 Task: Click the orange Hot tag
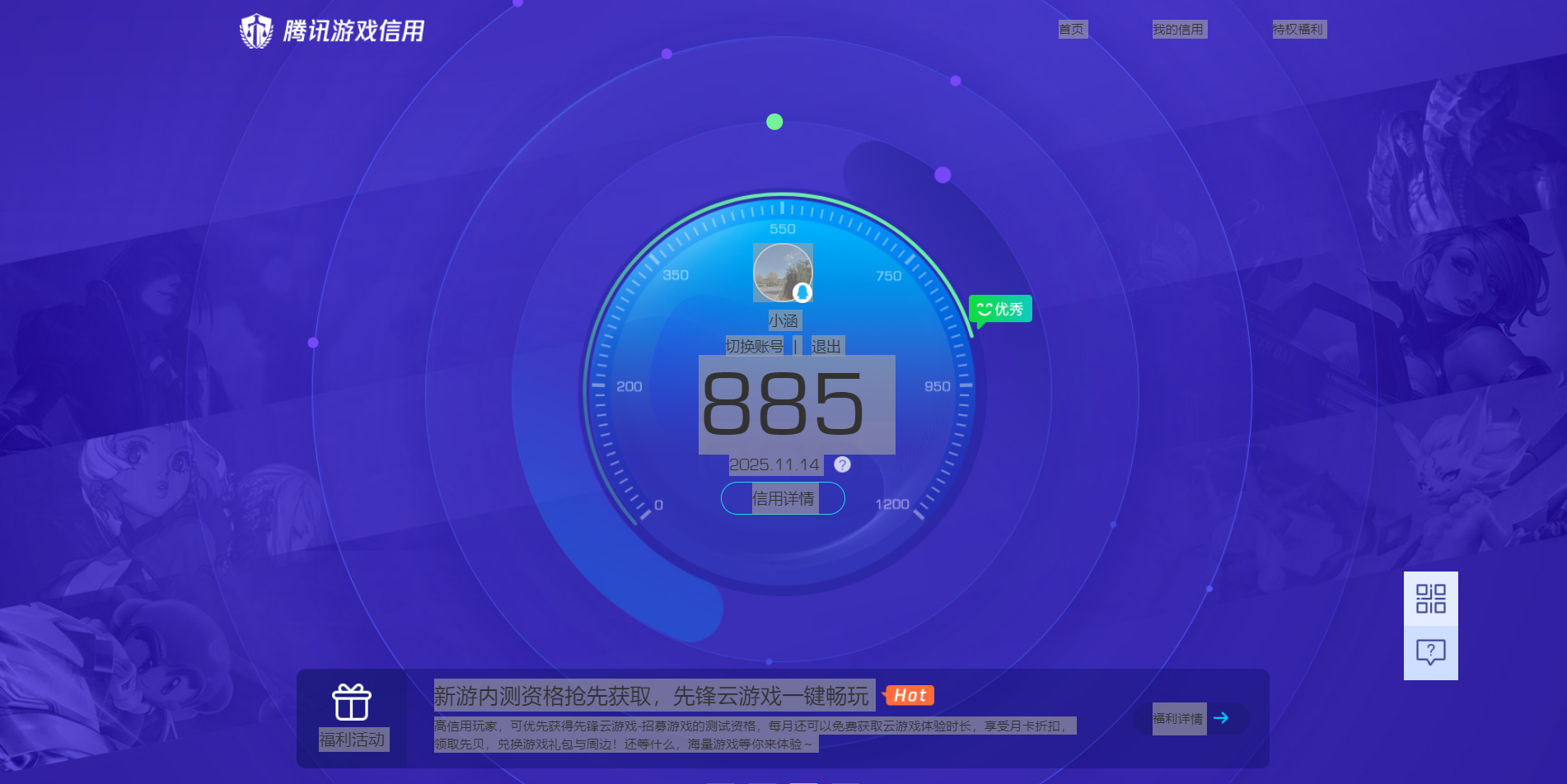click(909, 695)
